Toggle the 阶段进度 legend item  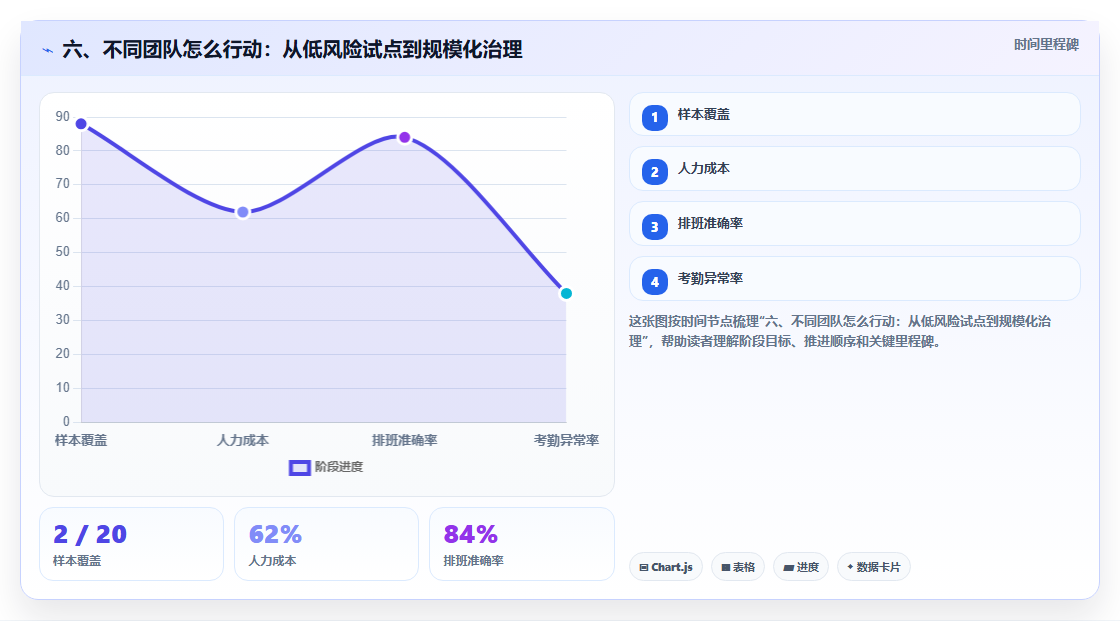click(326, 467)
